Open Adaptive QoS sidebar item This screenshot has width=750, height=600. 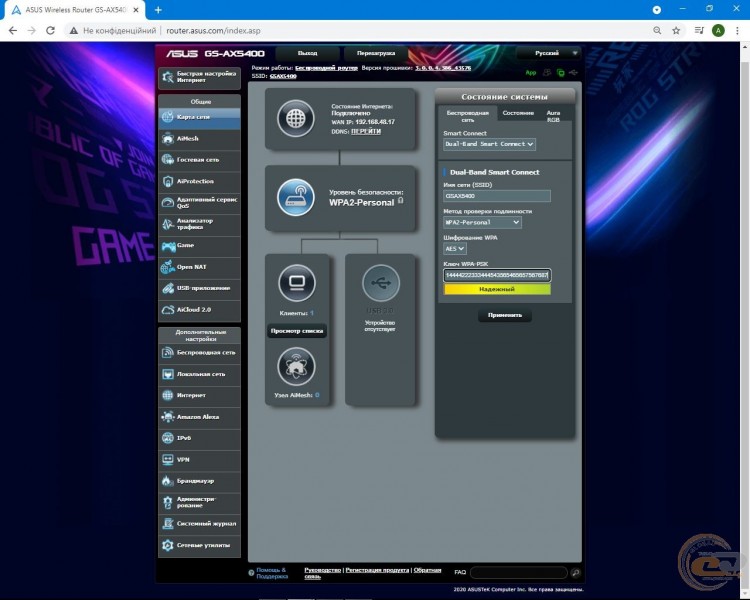(199, 202)
